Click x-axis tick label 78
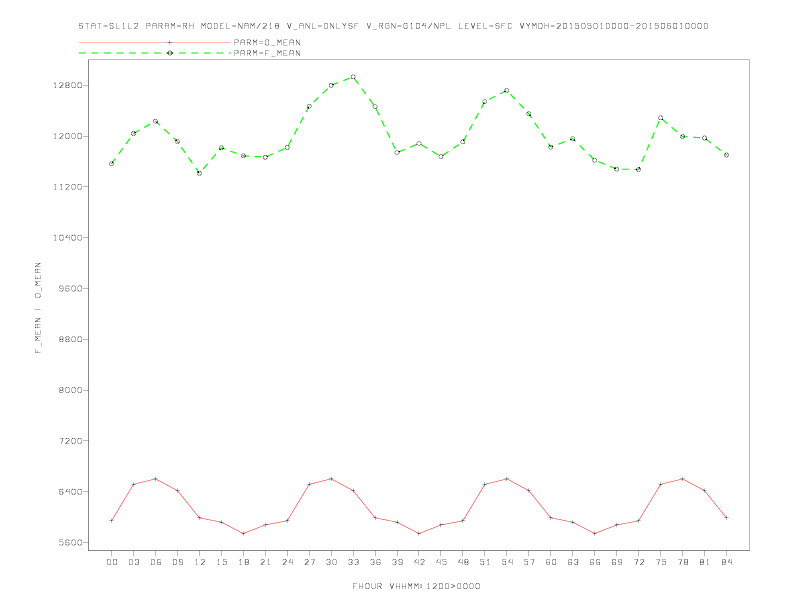 pyautogui.click(x=682, y=562)
